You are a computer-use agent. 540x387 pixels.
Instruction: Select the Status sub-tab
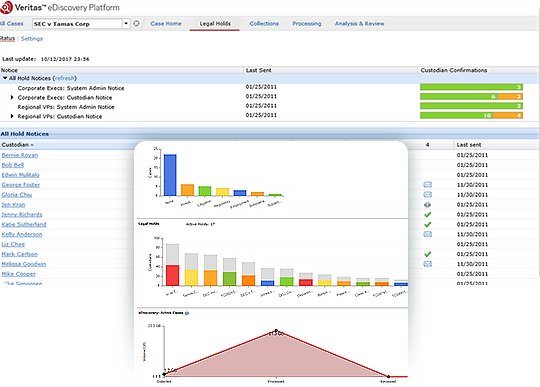point(7,39)
